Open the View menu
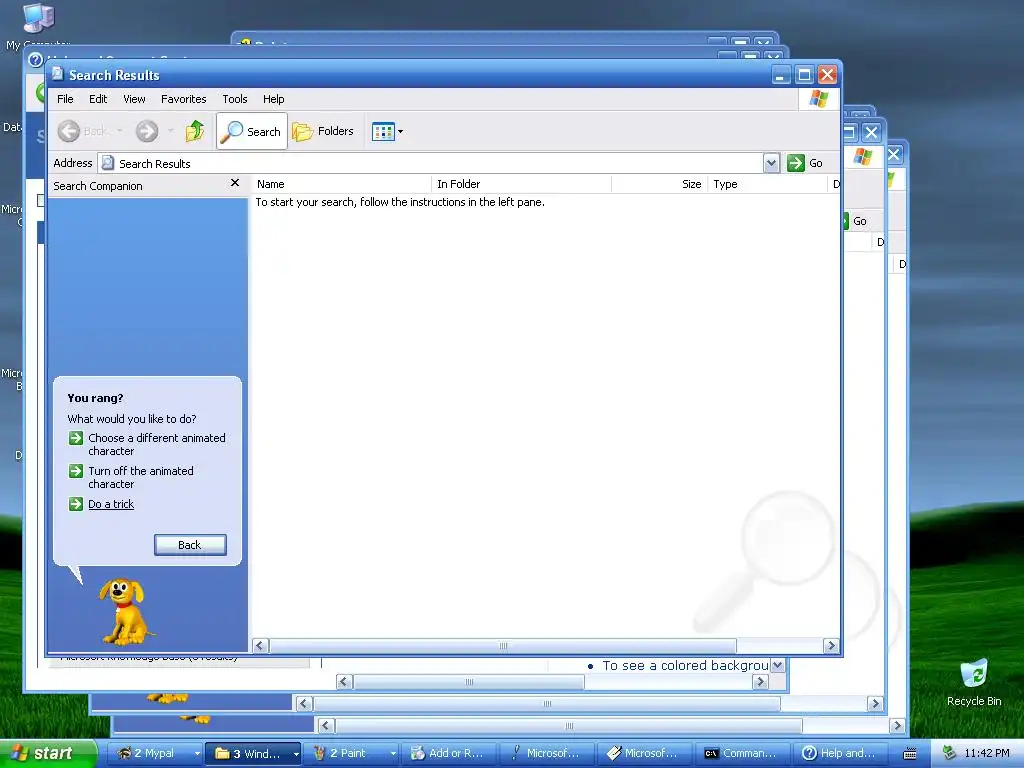The height and width of the screenshot is (768, 1024). [x=134, y=99]
